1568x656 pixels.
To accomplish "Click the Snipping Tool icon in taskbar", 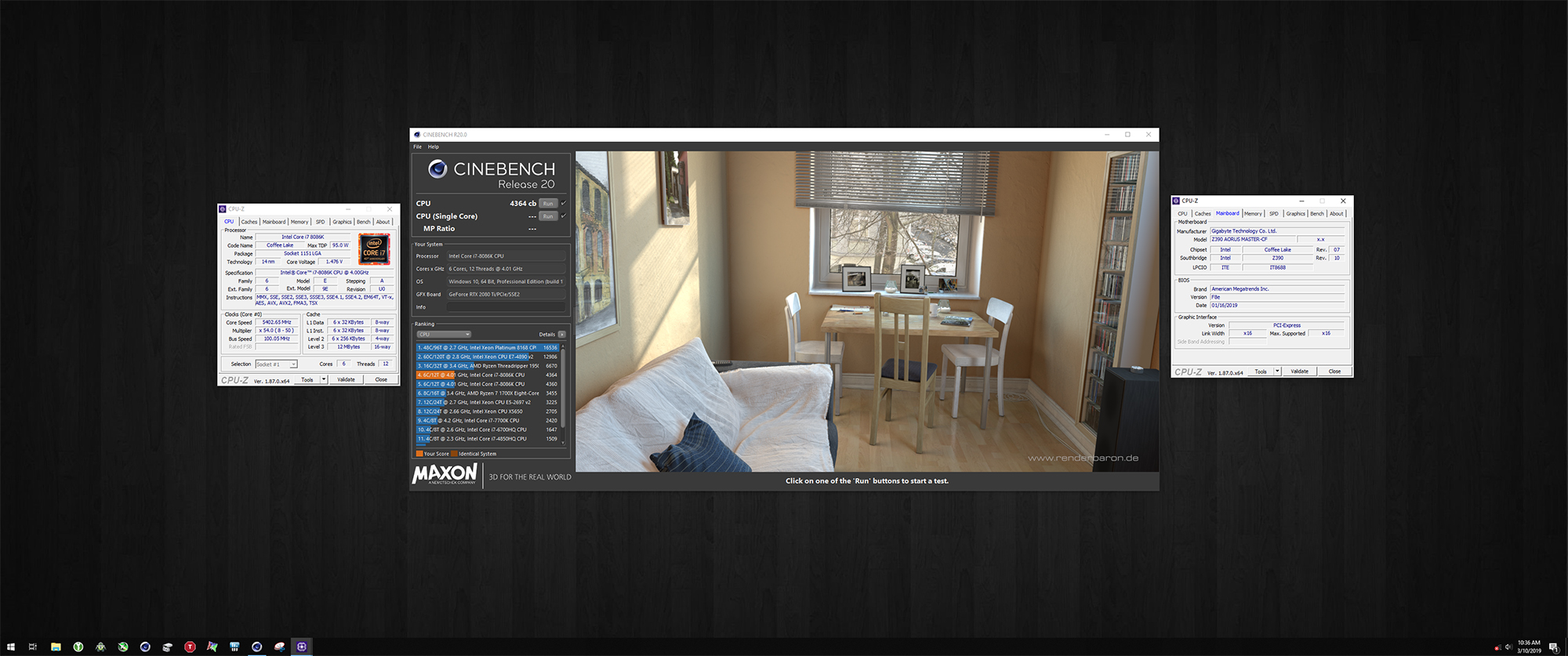I will click(x=280, y=647).
